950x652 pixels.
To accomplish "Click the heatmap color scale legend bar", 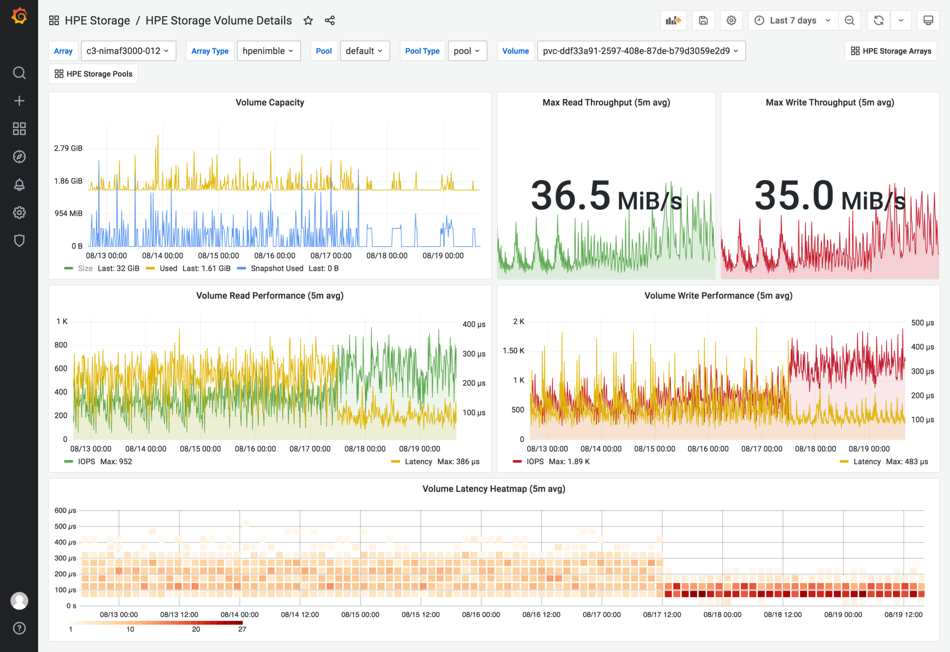I will (156, 622).
